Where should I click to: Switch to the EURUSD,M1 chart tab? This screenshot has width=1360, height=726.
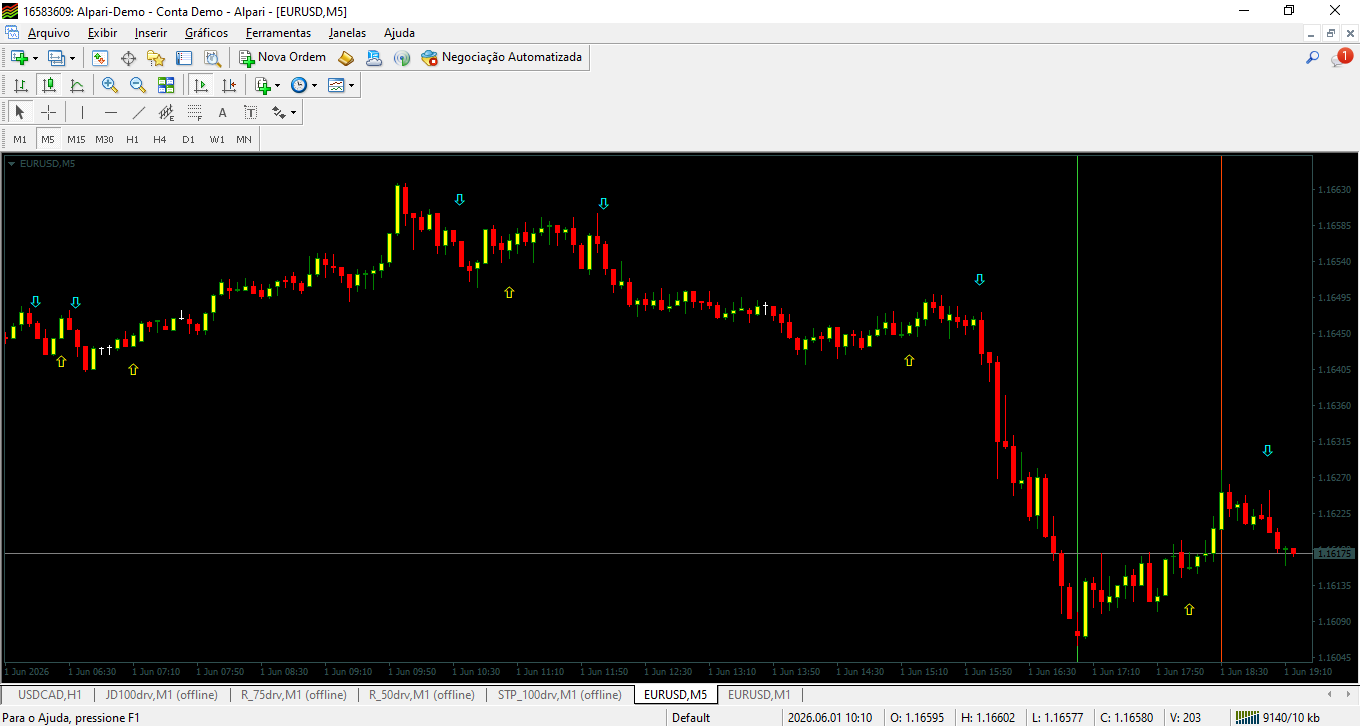759,694
